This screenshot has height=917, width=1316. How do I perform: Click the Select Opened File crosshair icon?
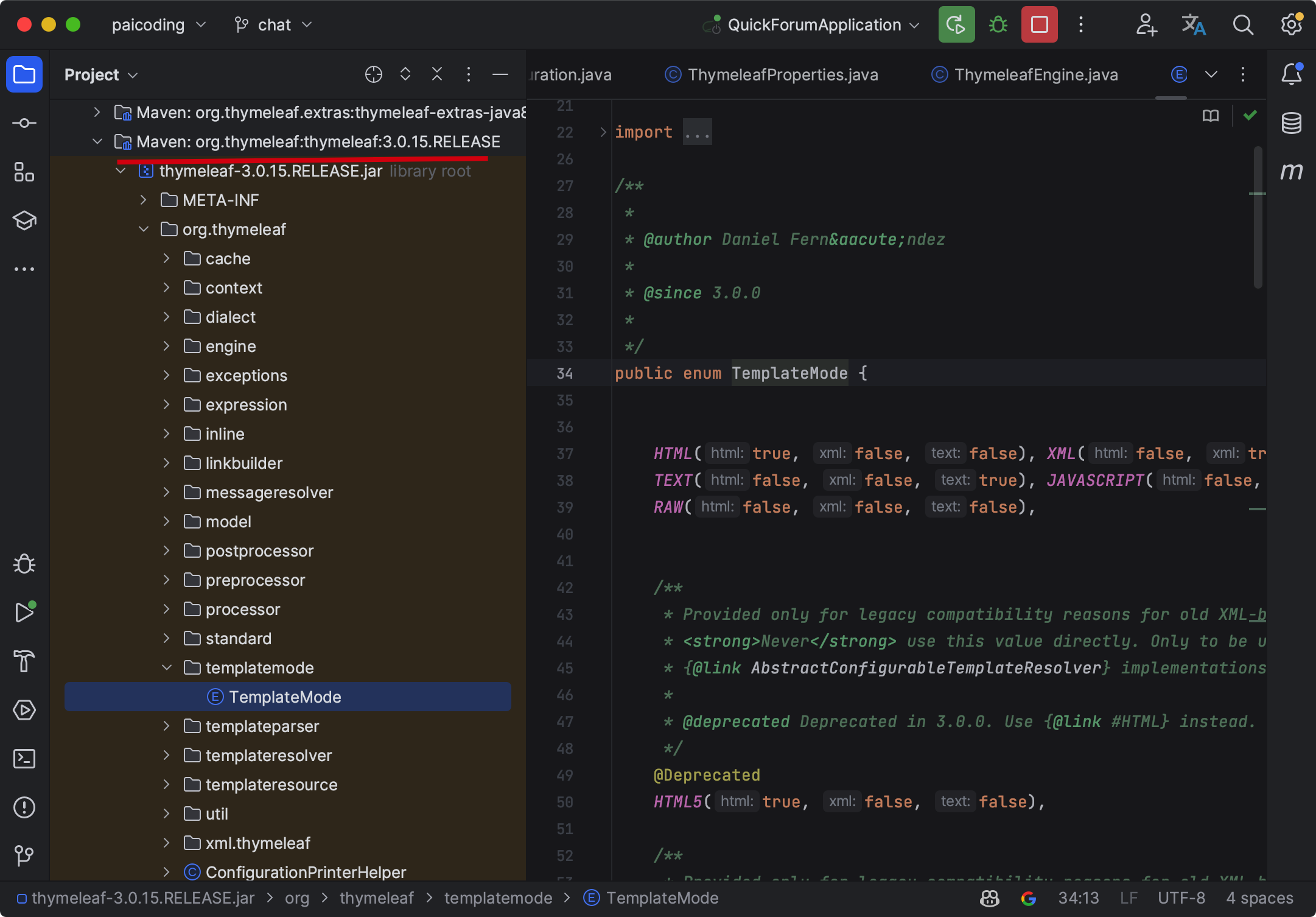click(x=373, y=74)
